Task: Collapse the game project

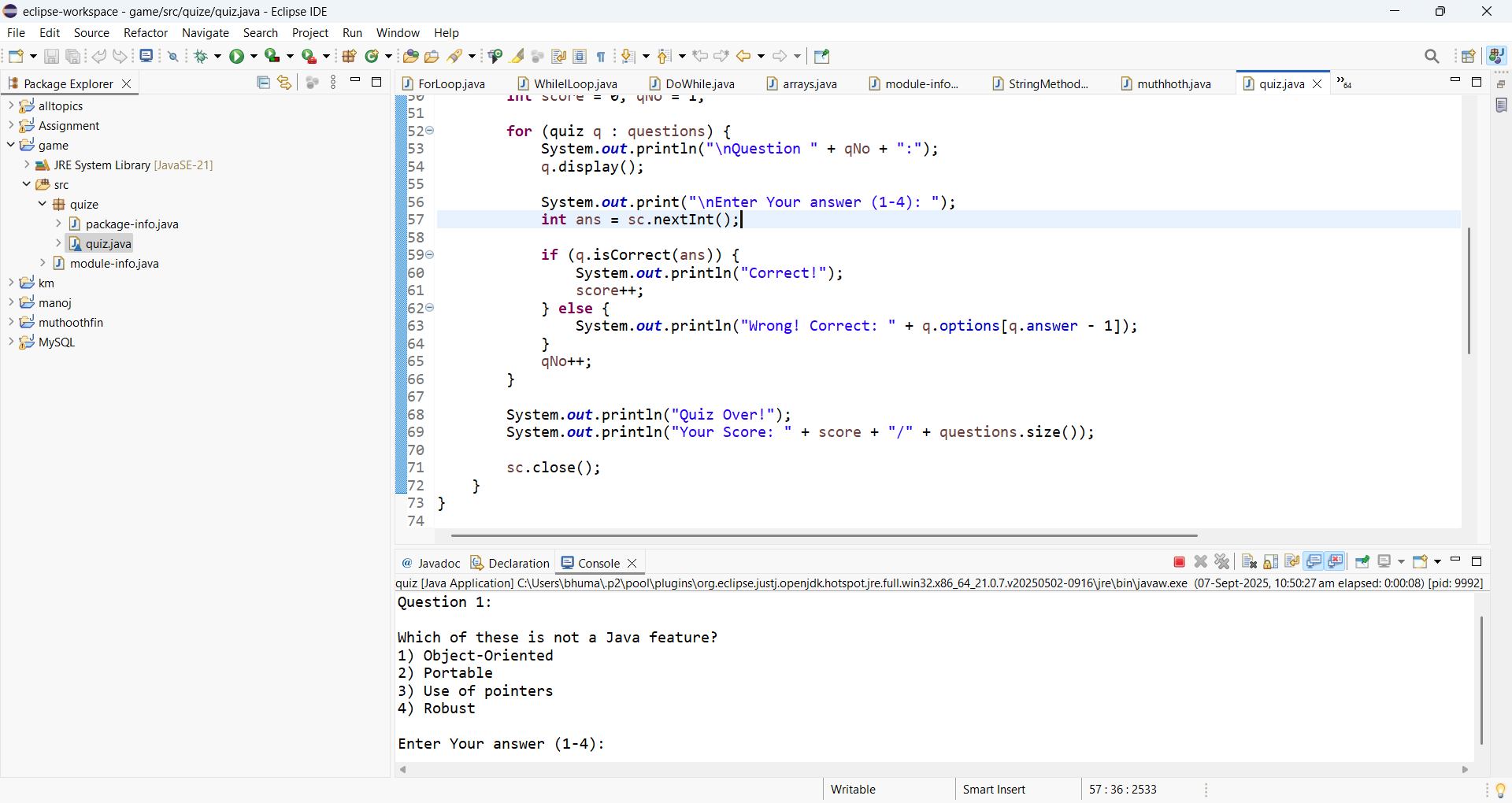Action: [x=10, y=145]
